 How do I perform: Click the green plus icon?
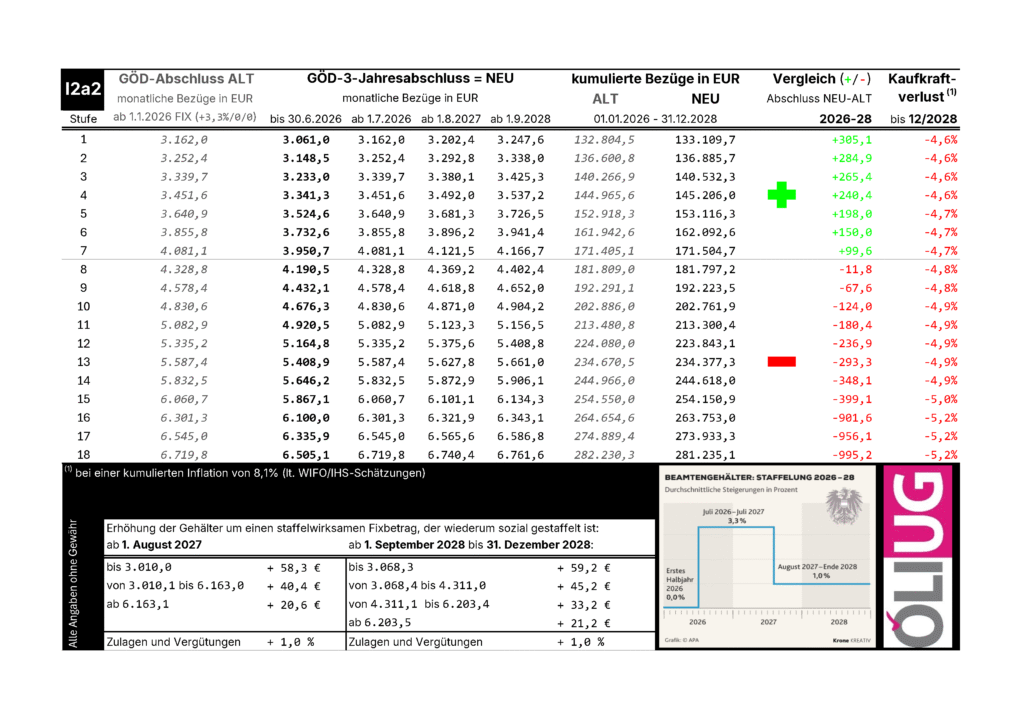tap(780, 194)
